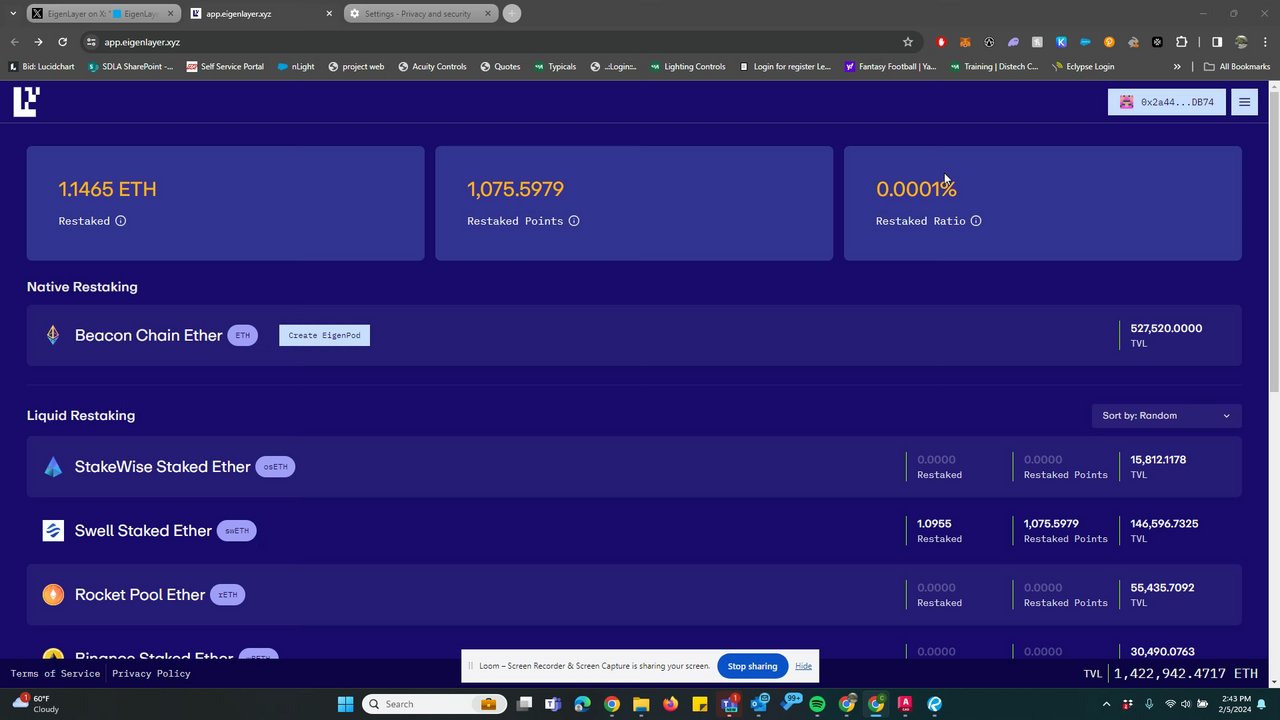The height and width of the screenshot is (720, 1280).
Task: Open the Windows Start menu
Action: [x=345, y=704]
